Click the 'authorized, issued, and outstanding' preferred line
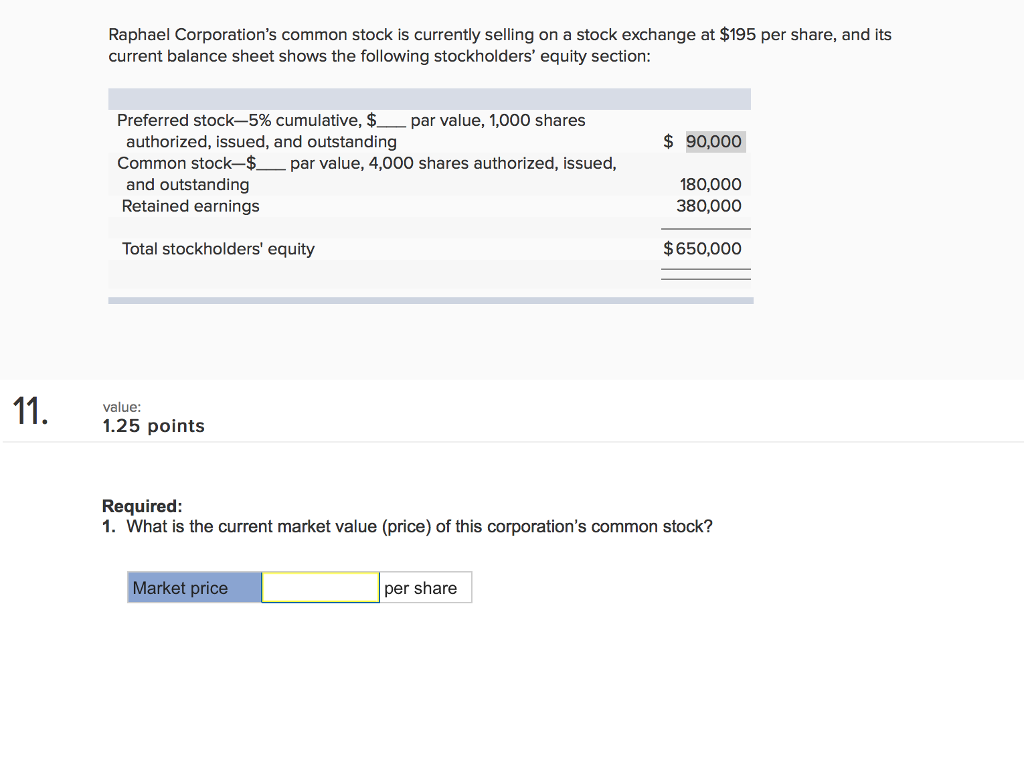The image size is (1024, 762). (261, 142)
